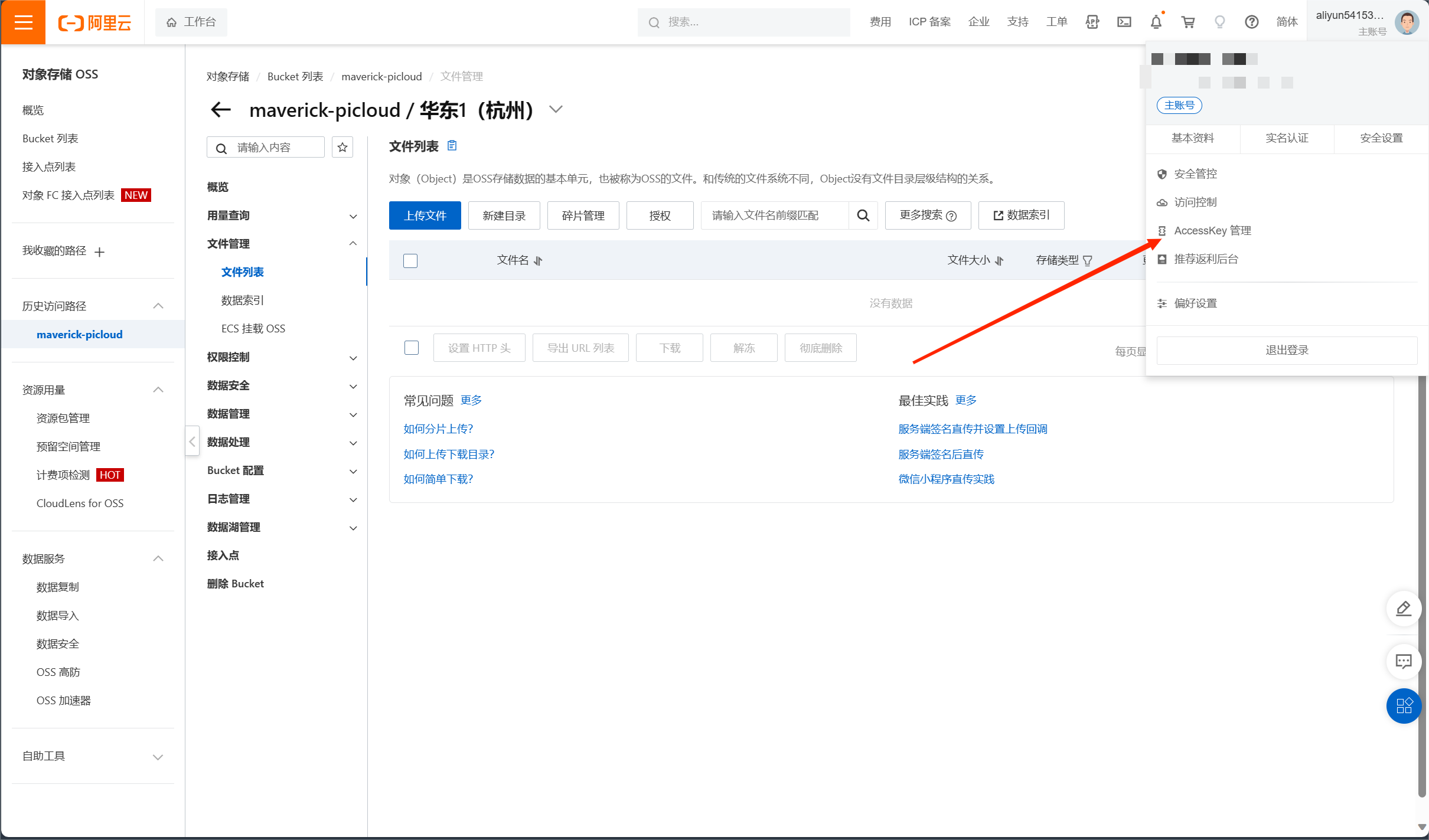
Task: Open the shopping cart icon
Action: pyautogui.click(x=1187, y=22)
